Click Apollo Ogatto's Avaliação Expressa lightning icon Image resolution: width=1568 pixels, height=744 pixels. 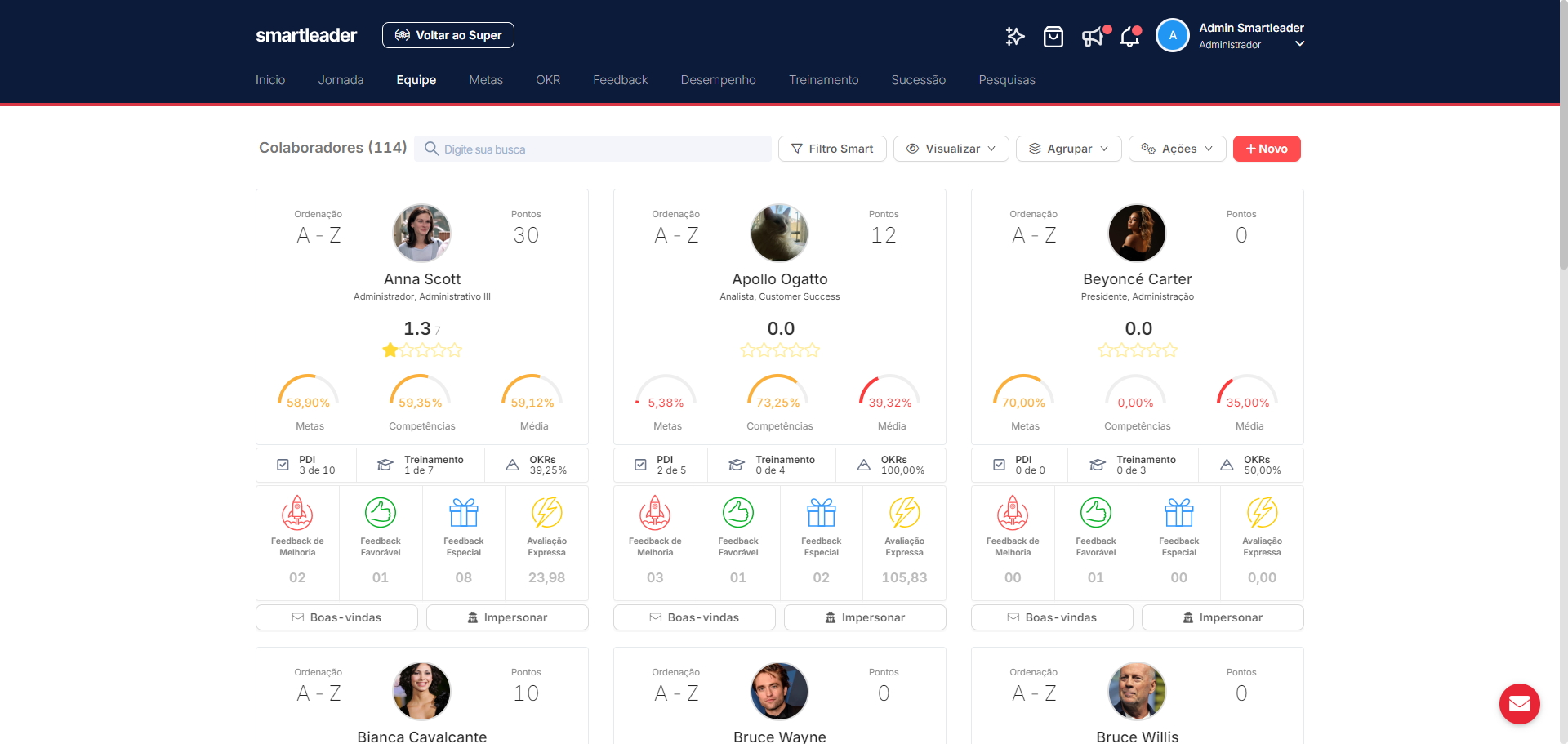pyautogui.click(x=905, y=513)
